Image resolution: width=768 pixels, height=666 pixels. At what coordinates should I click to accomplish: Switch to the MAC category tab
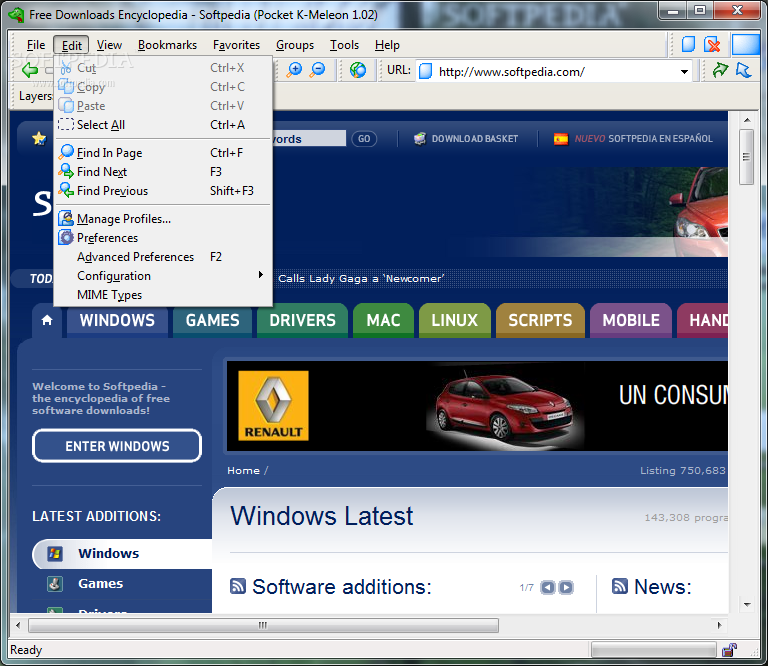(x=384, y=320)
